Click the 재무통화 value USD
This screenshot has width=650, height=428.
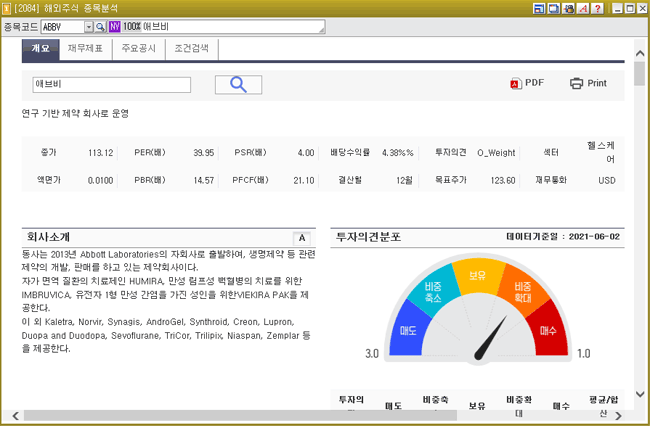click(607, 181)
